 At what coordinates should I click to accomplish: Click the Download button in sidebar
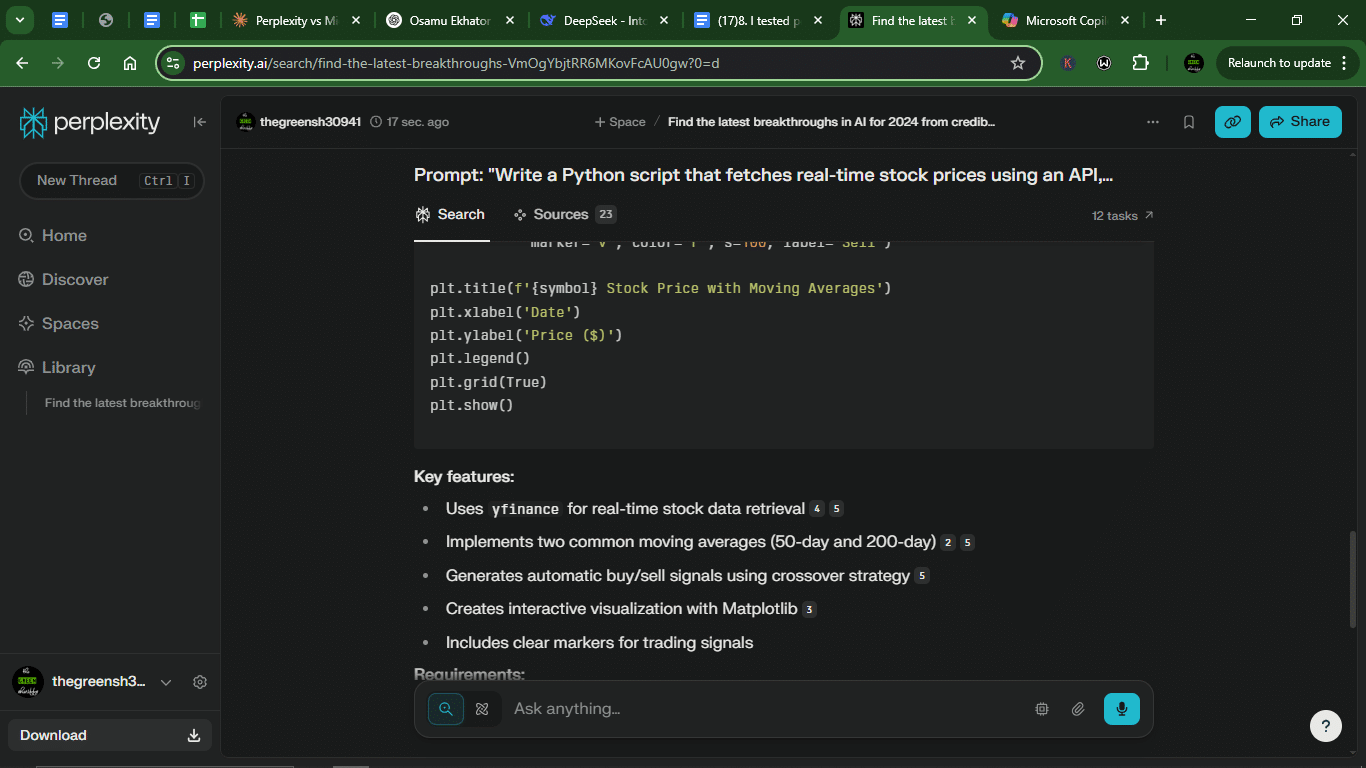[x=110, y=735]
